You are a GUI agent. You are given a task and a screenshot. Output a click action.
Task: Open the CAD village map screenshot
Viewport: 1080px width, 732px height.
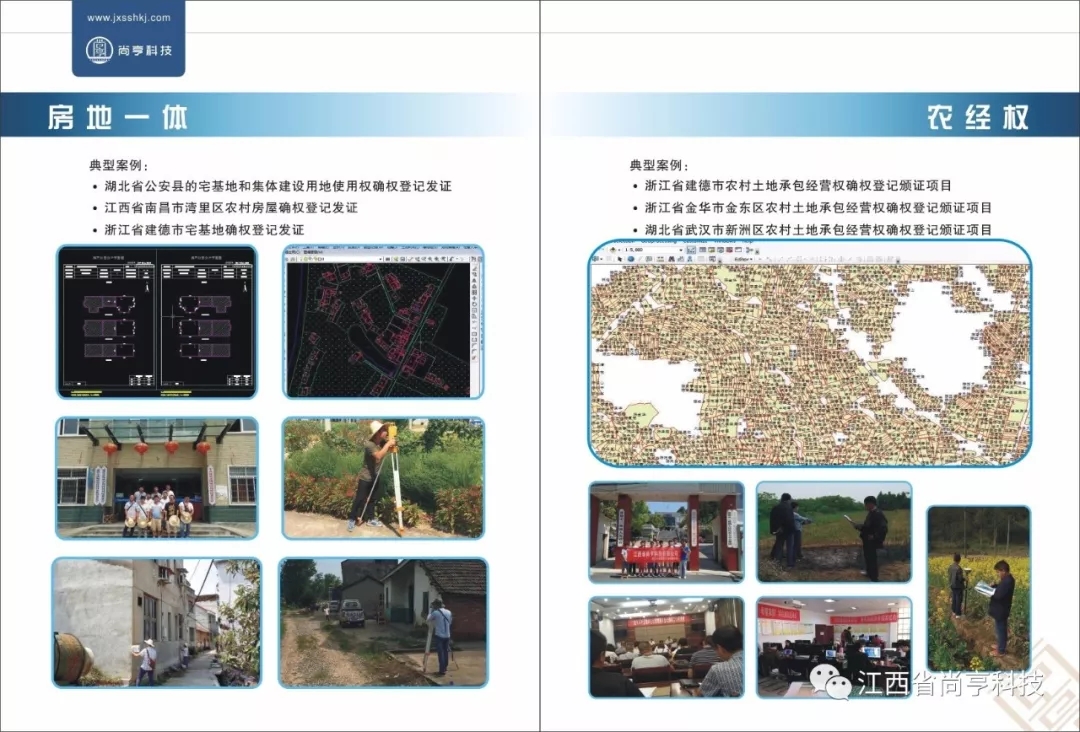[x=383, y=322]
